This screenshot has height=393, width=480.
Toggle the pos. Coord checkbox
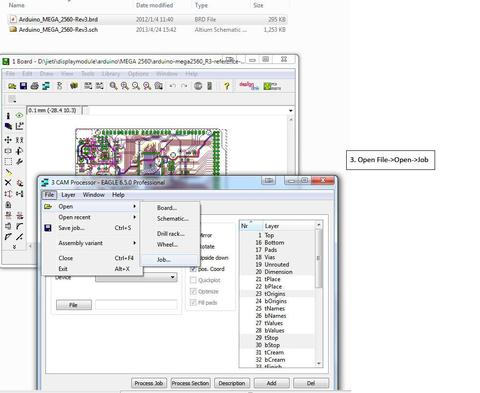[193, 269]
